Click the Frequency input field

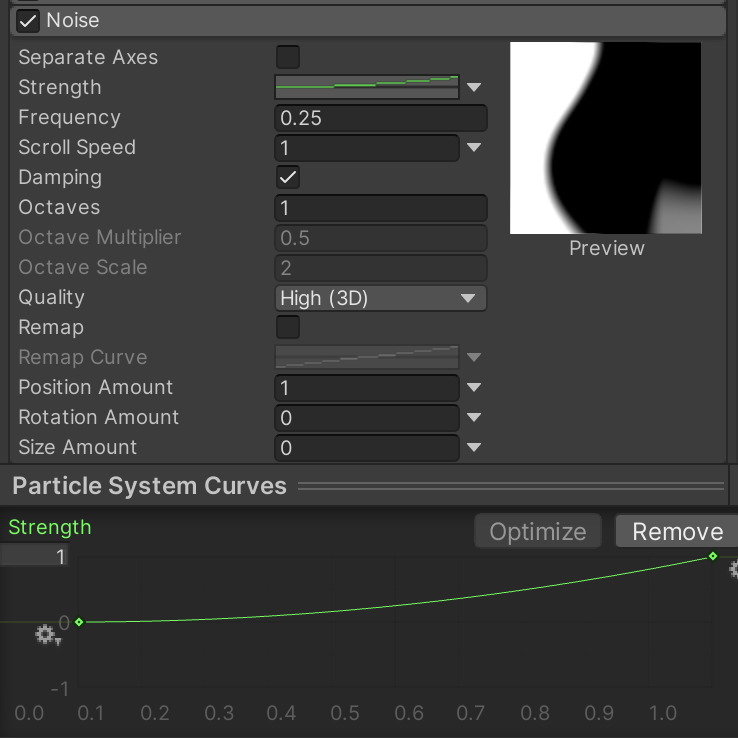(x=380, y=118)
